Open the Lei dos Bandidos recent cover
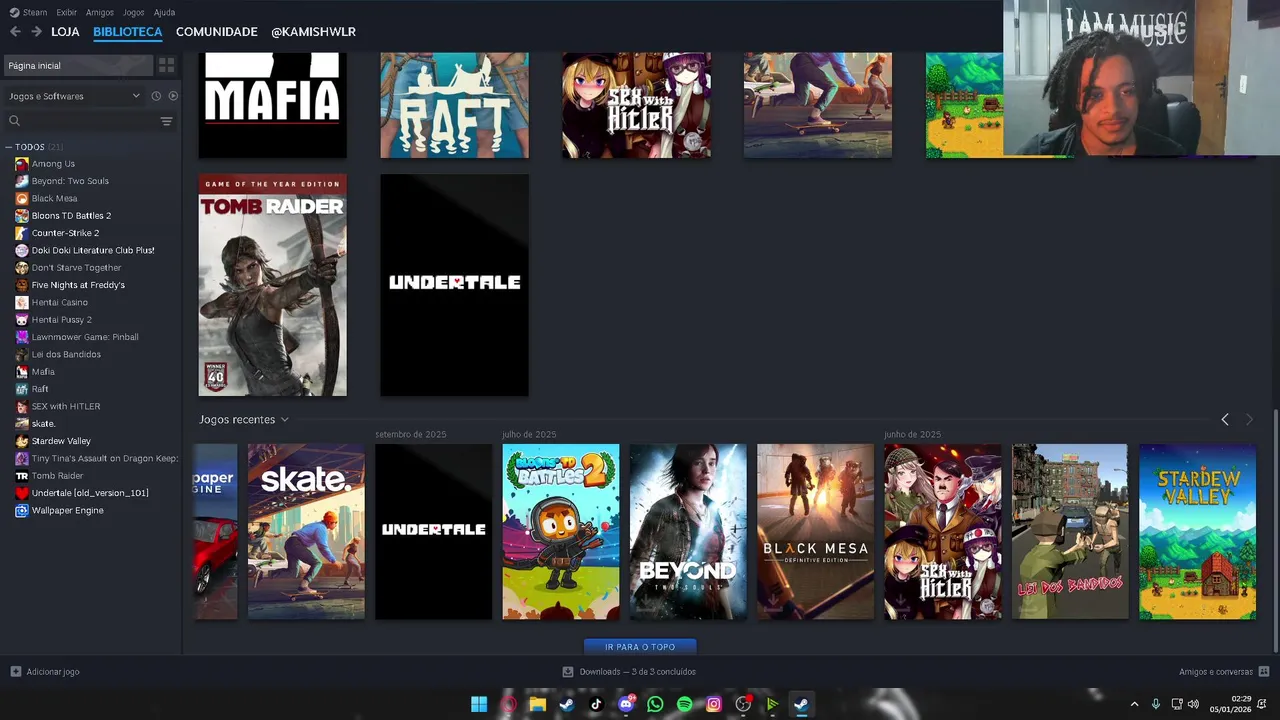Screen dimensions: 1280x720 click(x=1070, y=532)
